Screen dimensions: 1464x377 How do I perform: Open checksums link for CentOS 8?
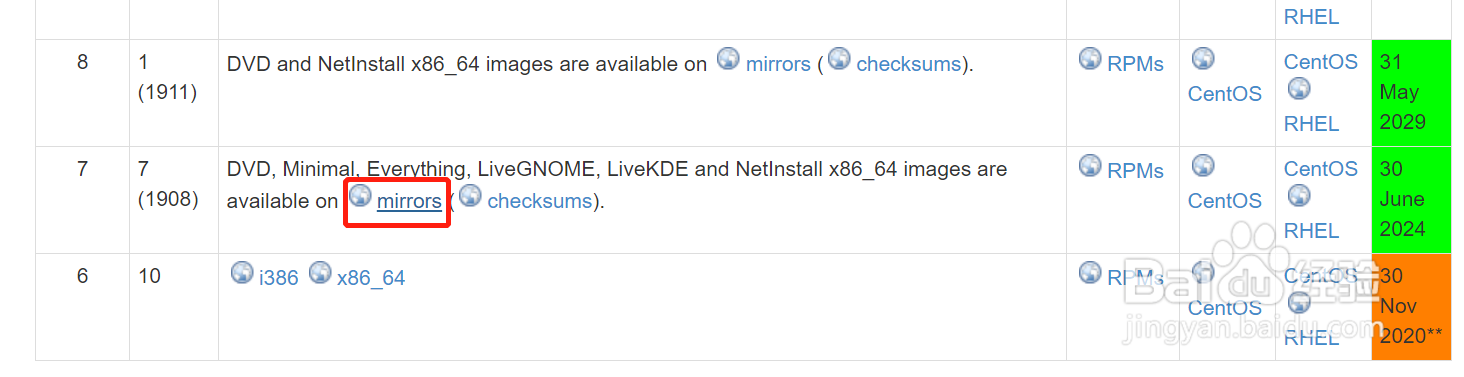click(x=909, y=64)
